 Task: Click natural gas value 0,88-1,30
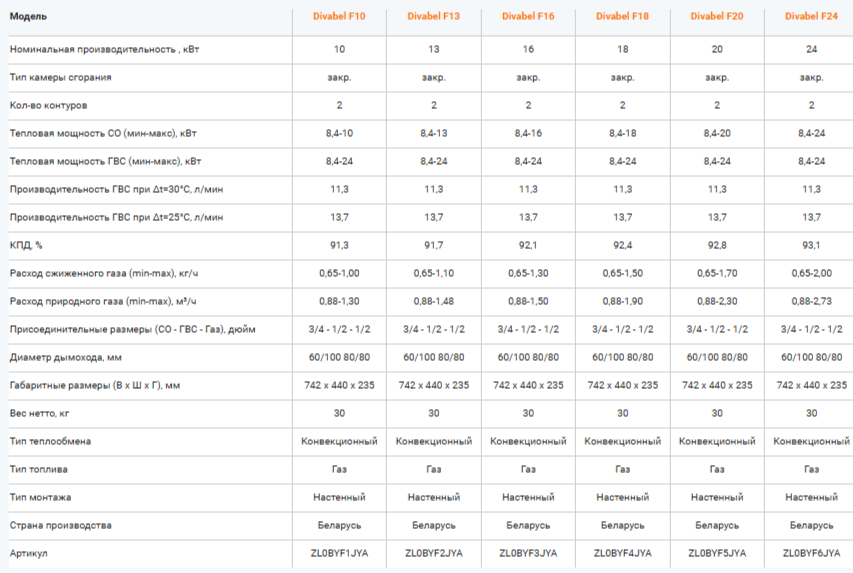coord(339,301)
